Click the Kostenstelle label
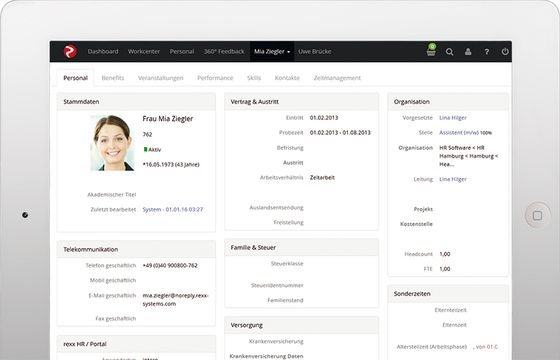 416,224
